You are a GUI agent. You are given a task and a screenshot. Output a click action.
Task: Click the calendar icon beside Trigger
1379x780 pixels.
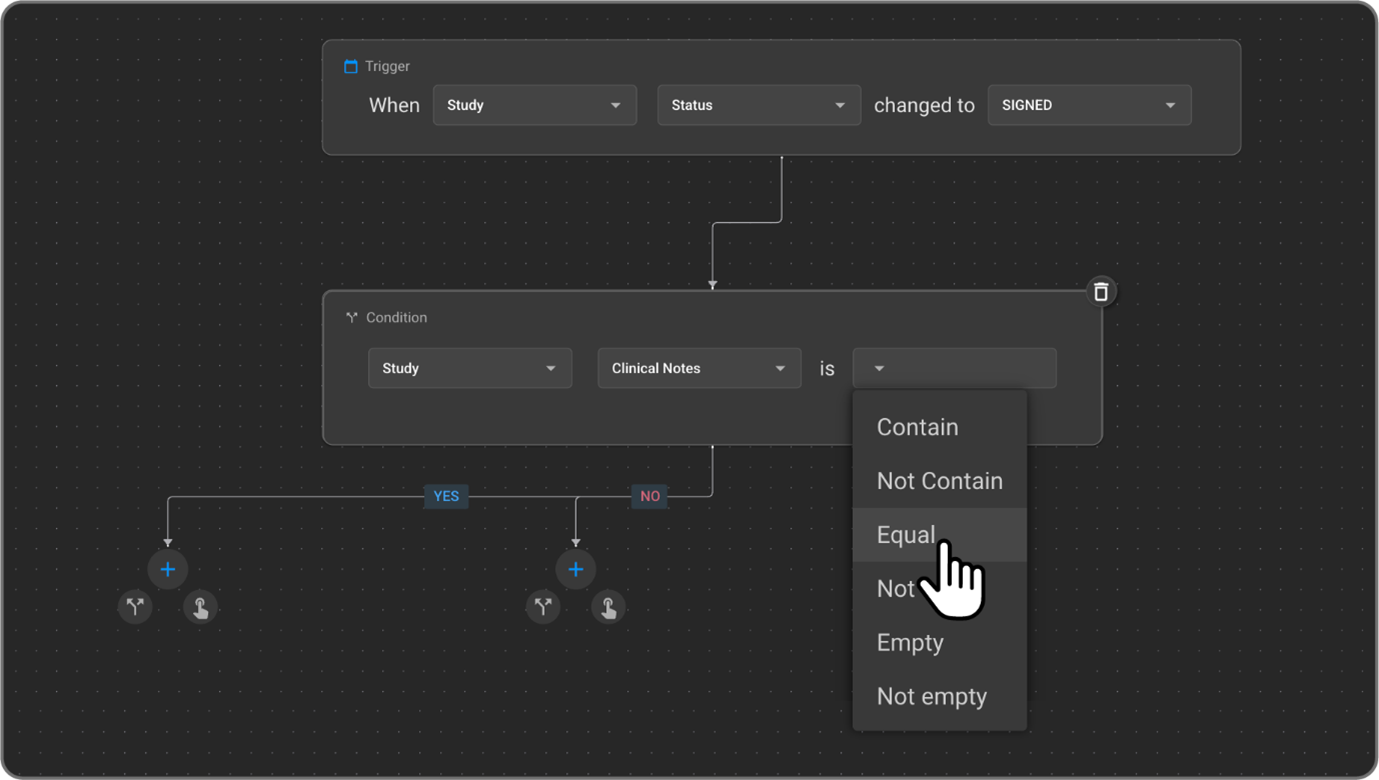point(351,67)
